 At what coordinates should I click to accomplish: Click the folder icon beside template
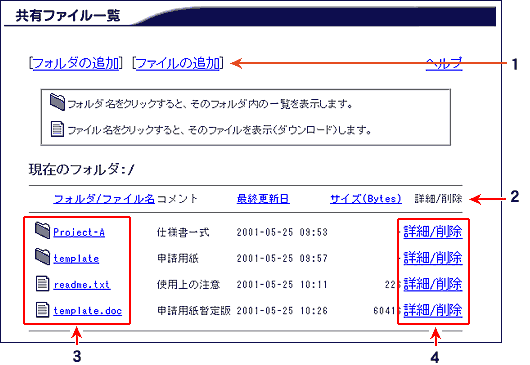pos(43,257)
